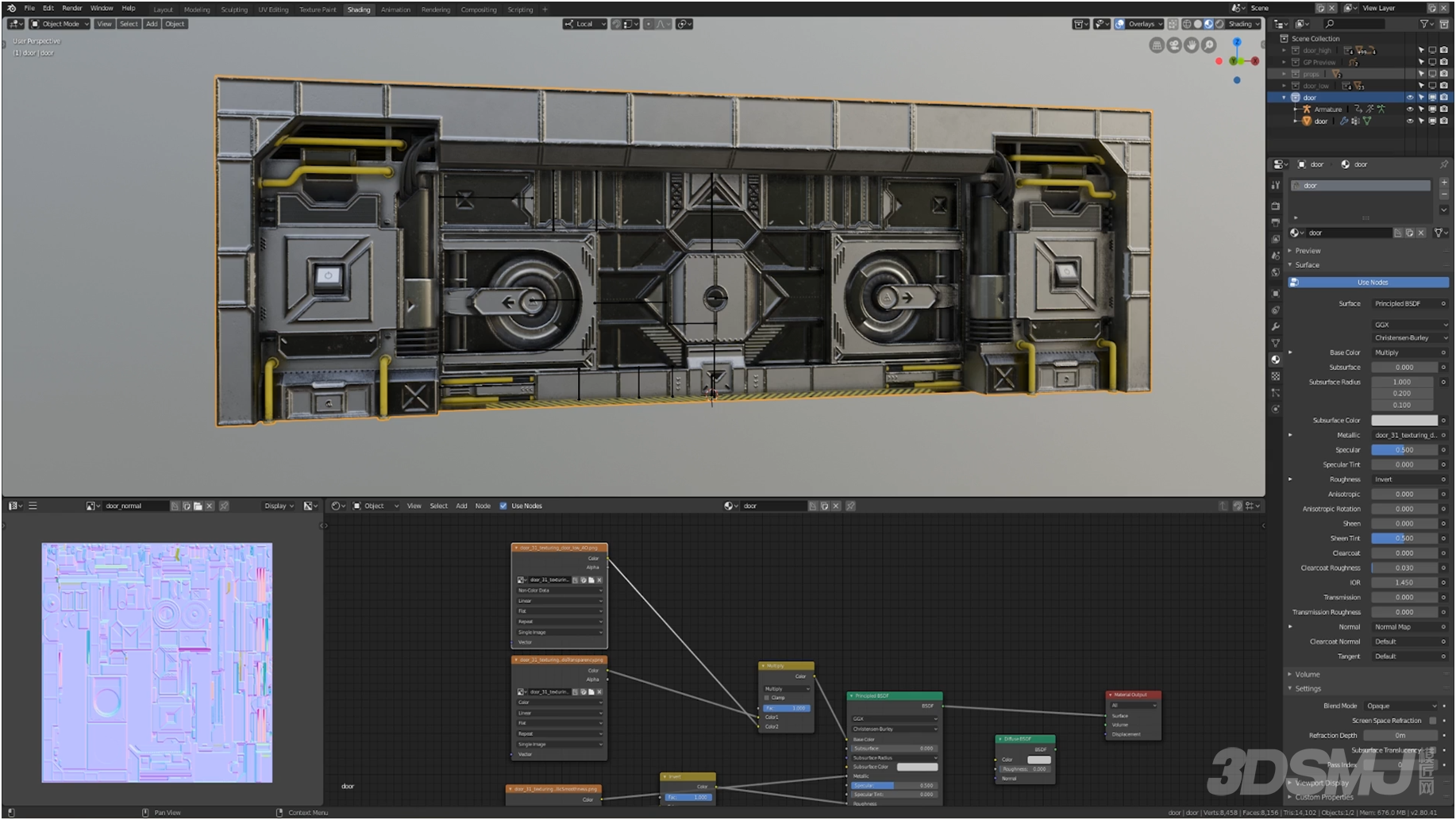The image size is (1456, 820).
Task: Switch to the Texture Paint workspace tab
Action: click(x=318, y=10)
